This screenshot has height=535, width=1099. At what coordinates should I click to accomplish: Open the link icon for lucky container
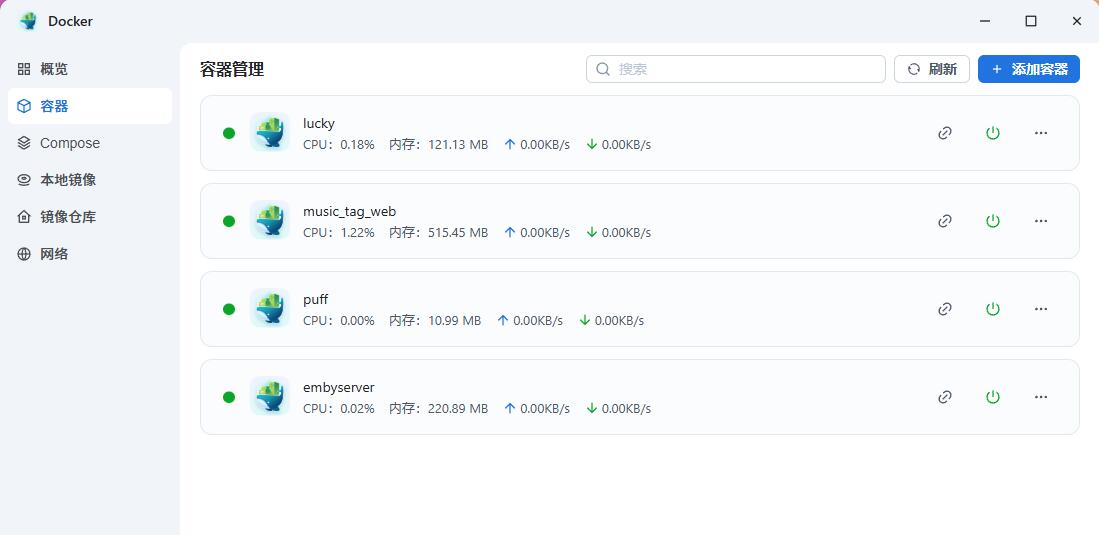[x=945, y=133]
